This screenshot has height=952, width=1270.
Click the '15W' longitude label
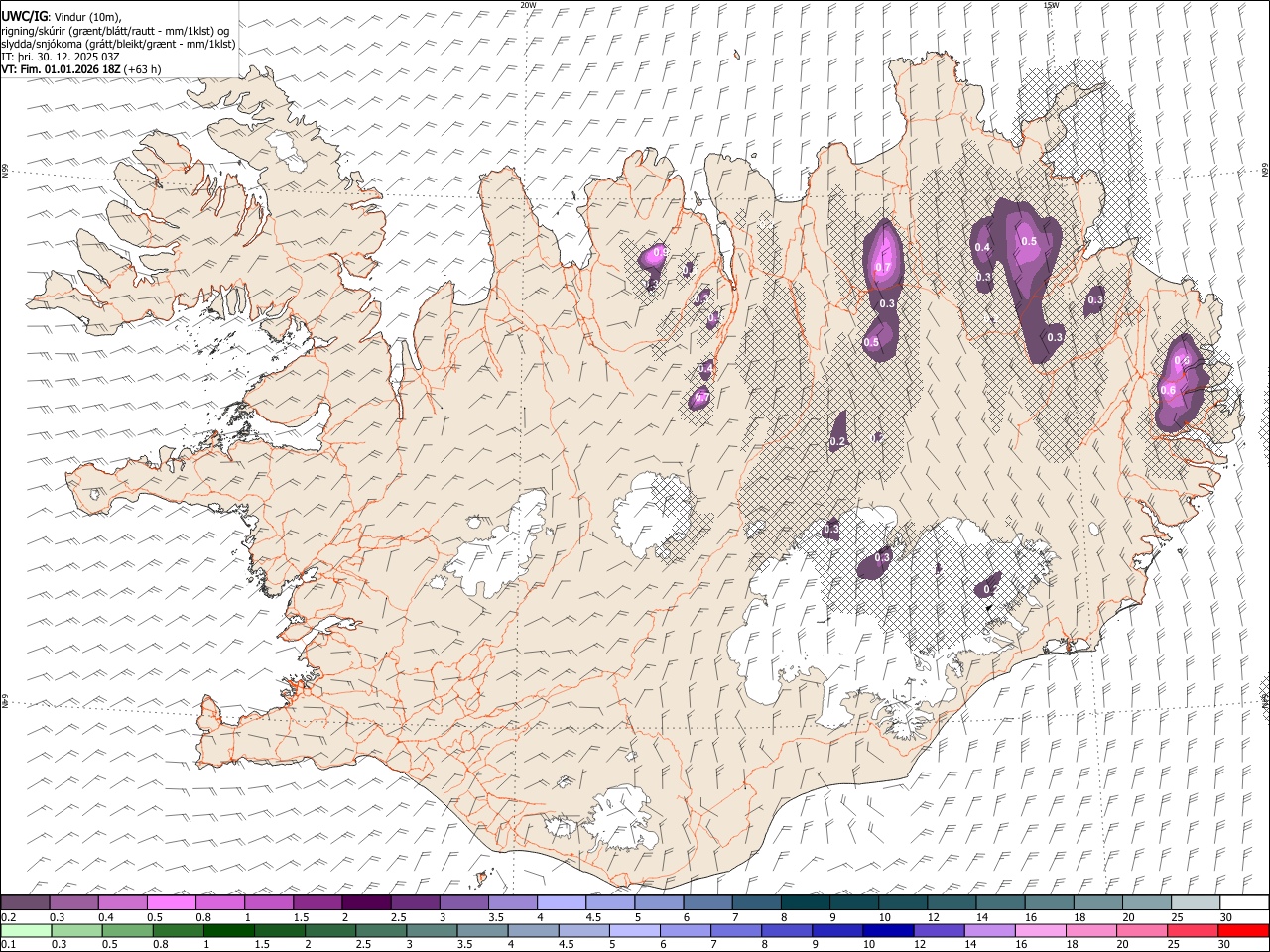(x=1051, y=5)
